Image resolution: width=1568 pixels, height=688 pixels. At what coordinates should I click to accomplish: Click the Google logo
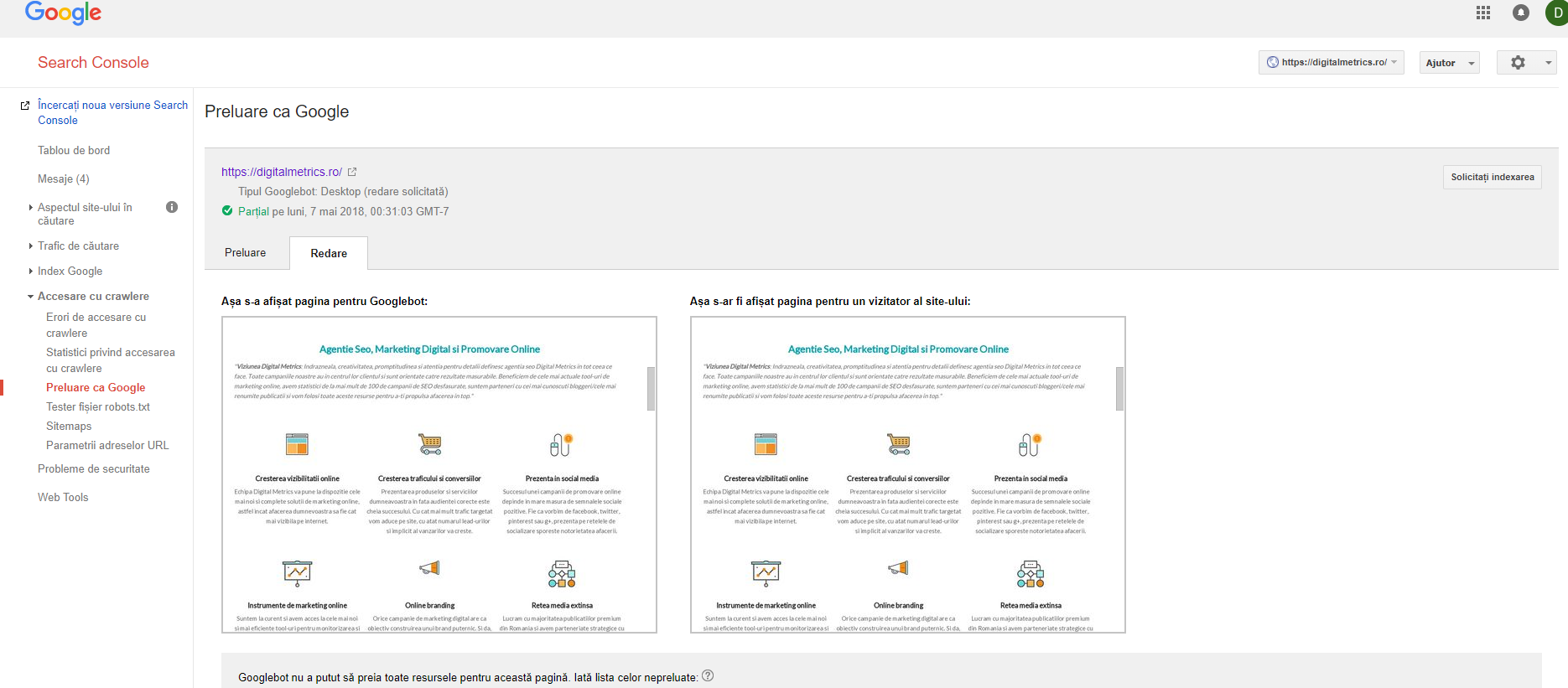click(x=63, y=13)
